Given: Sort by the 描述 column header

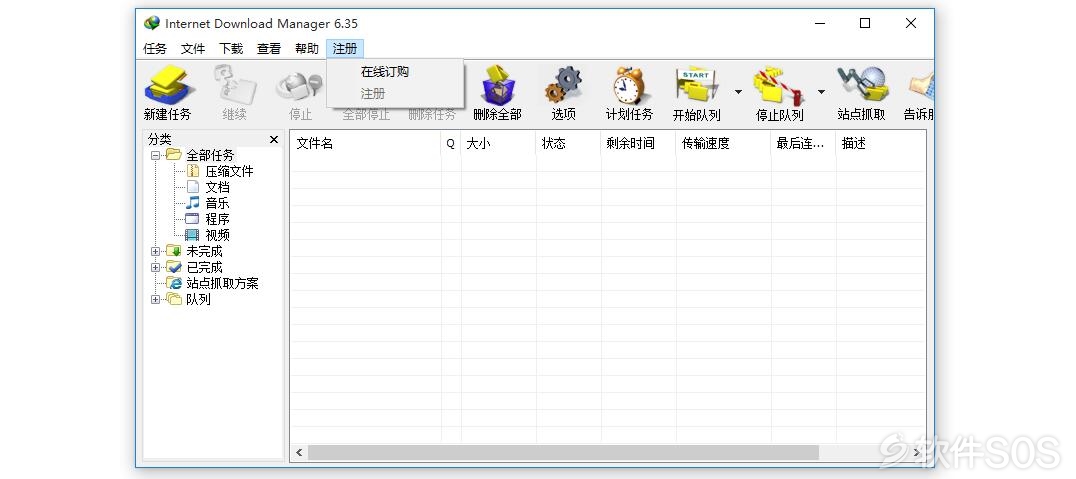Looking at the screenshot, I should pos(880,143).
